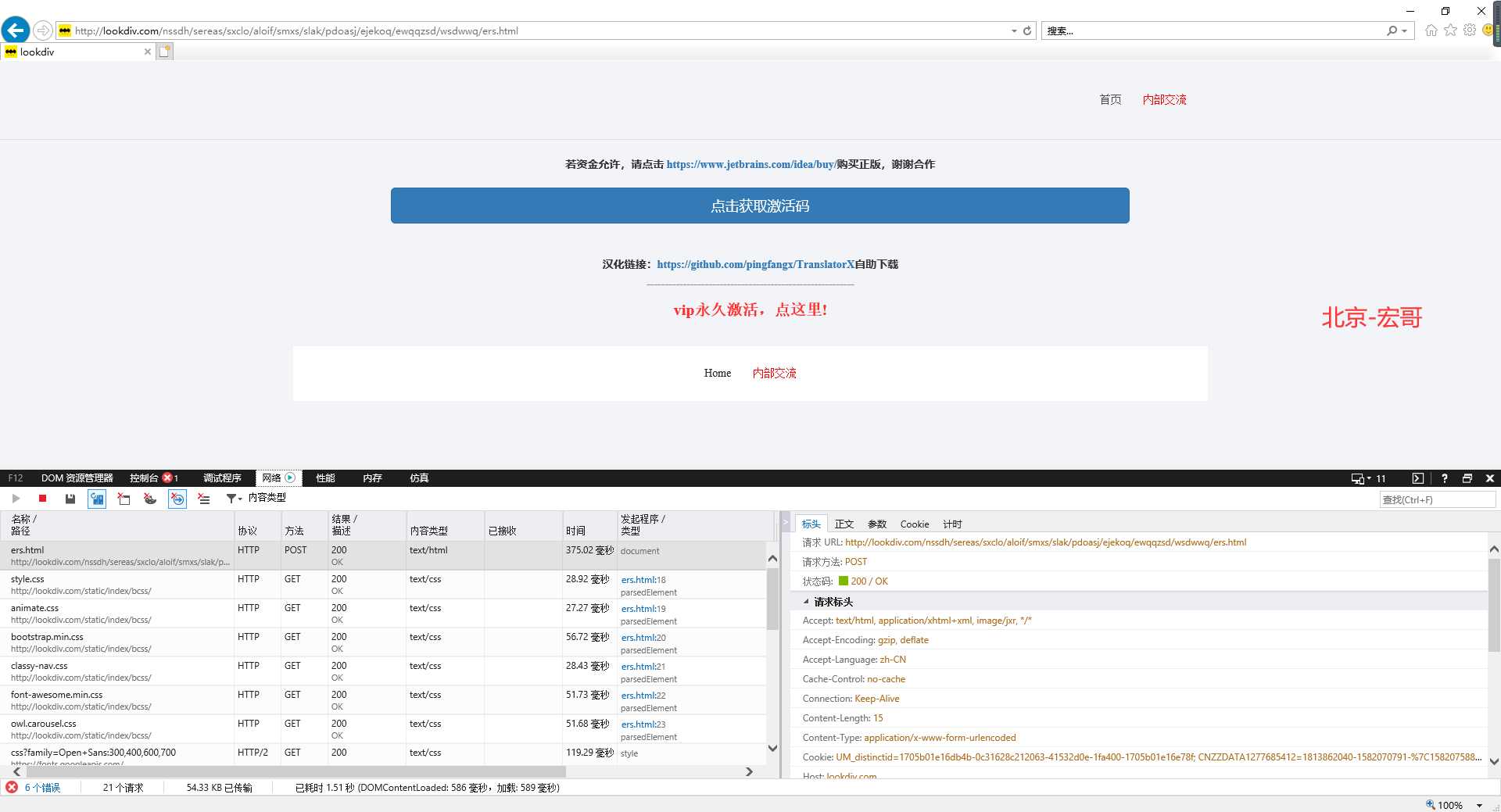Switch to DOM 资源管理器 tab
1501x812 pixels.
click(x=77, y=478)
